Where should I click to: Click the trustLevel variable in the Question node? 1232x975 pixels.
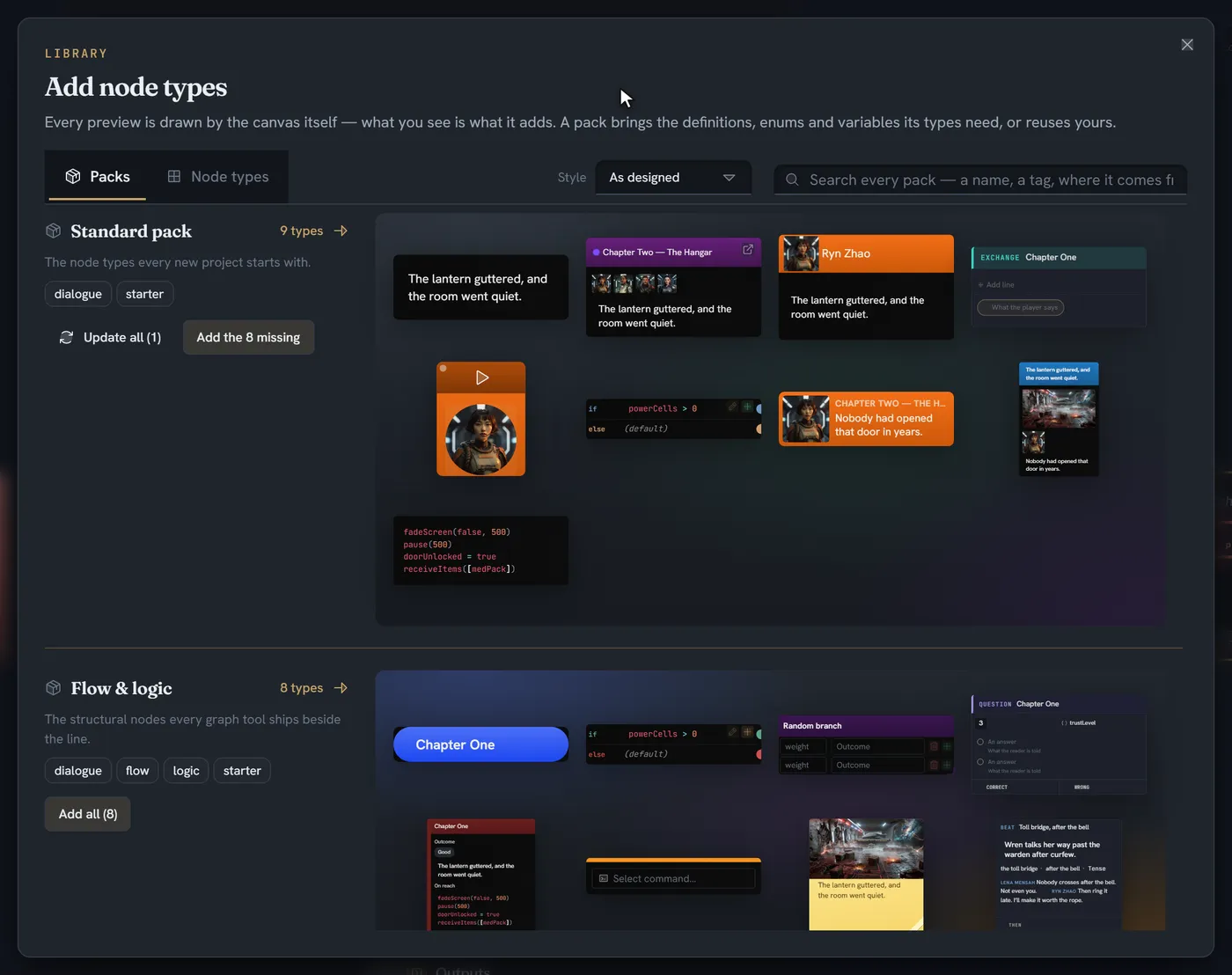1082,723
